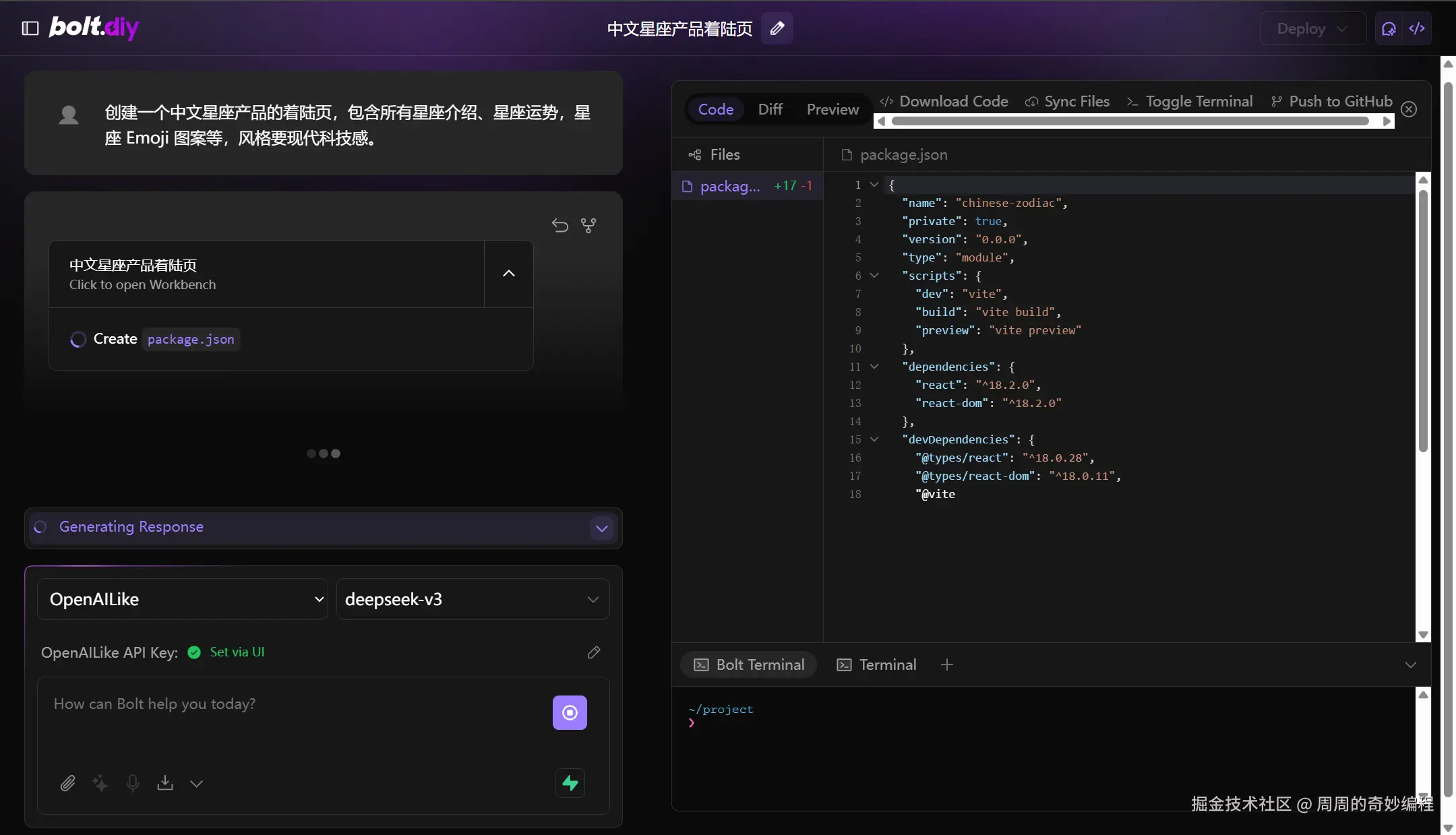Switch to the Diff tab
1456x835 pixels.
770,109
